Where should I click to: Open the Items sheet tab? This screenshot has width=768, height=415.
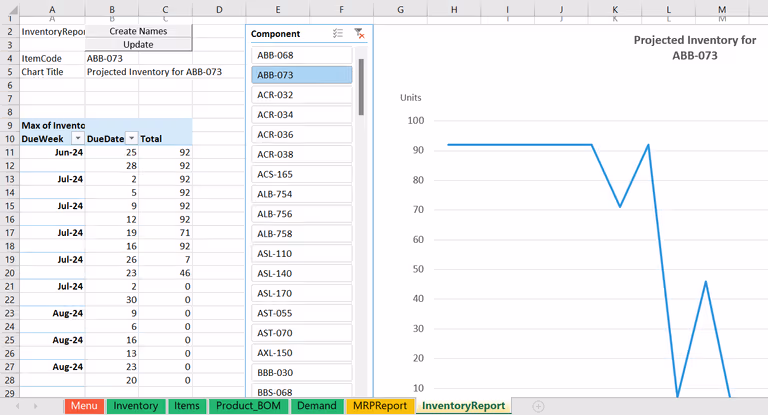pyautogui.click(x=187, y=406)
